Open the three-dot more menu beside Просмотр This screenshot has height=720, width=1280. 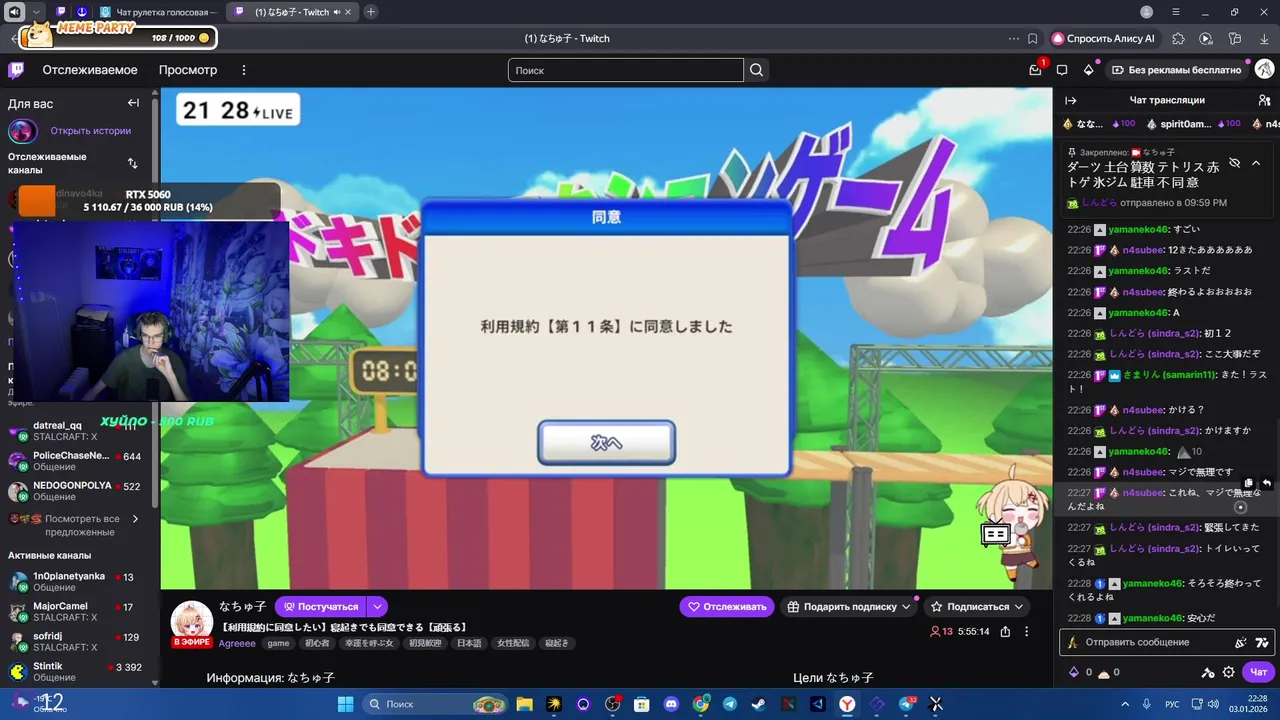243,70
